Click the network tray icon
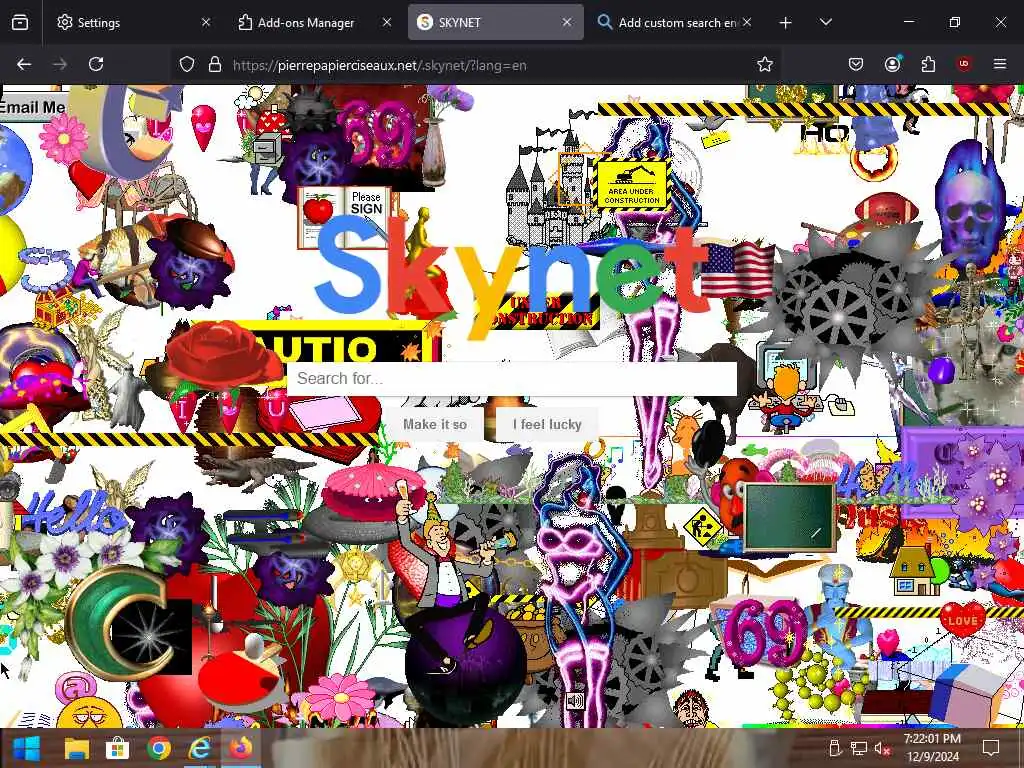Viewport: 1024px width, 768px height. click(x=858, y=748)
